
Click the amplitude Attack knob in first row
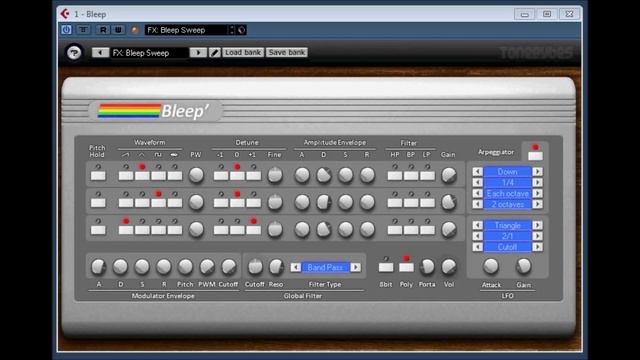tap(302, 175)
